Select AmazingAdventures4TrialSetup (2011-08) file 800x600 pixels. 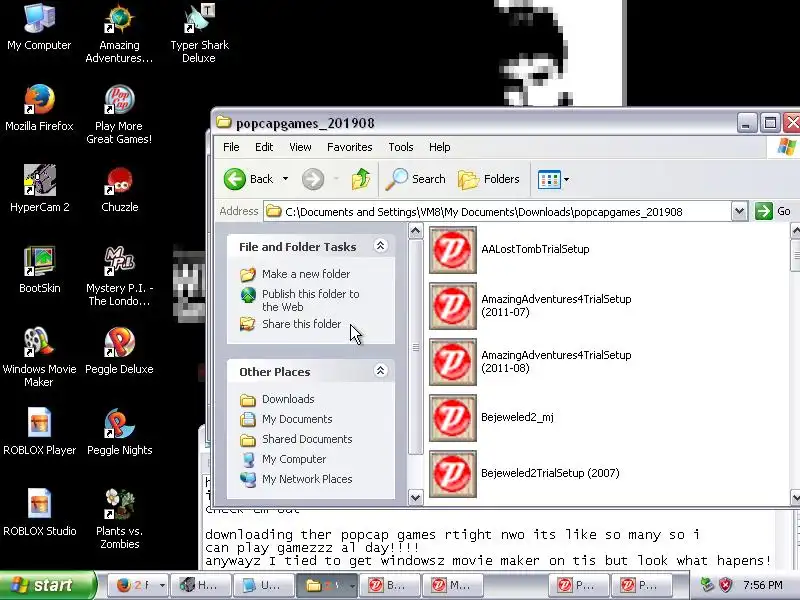click(530, 362)
